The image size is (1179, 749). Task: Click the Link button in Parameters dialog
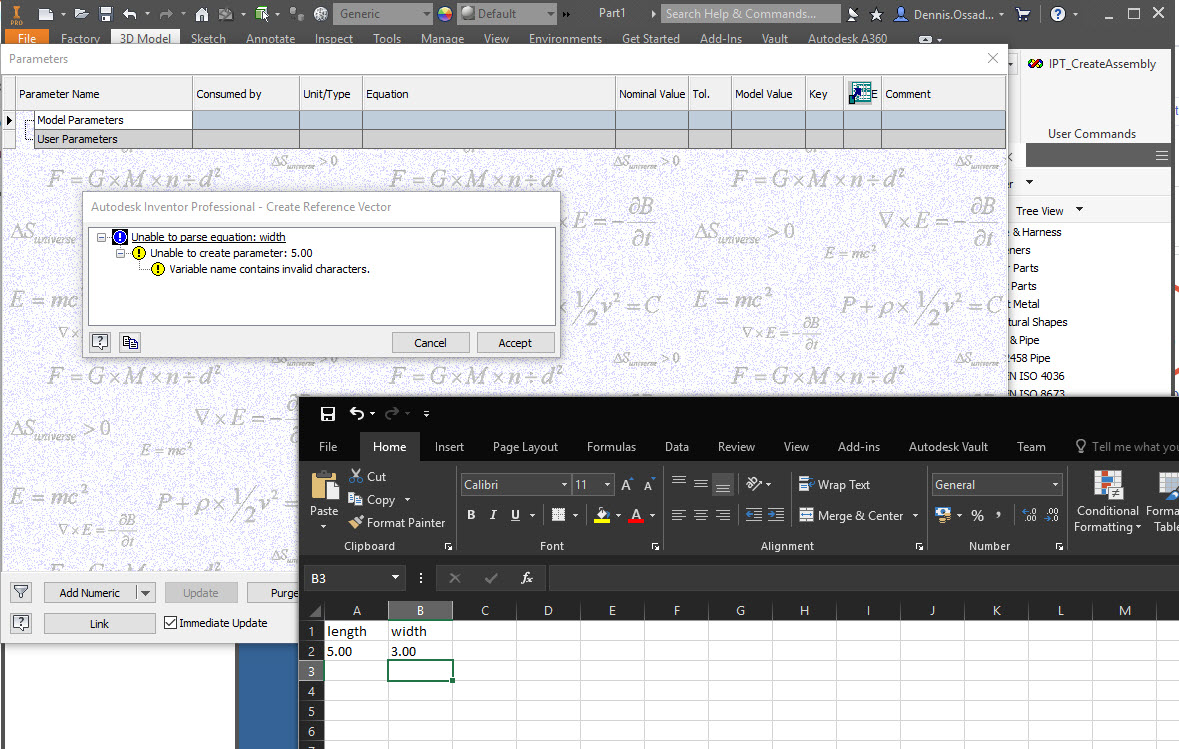99,623
